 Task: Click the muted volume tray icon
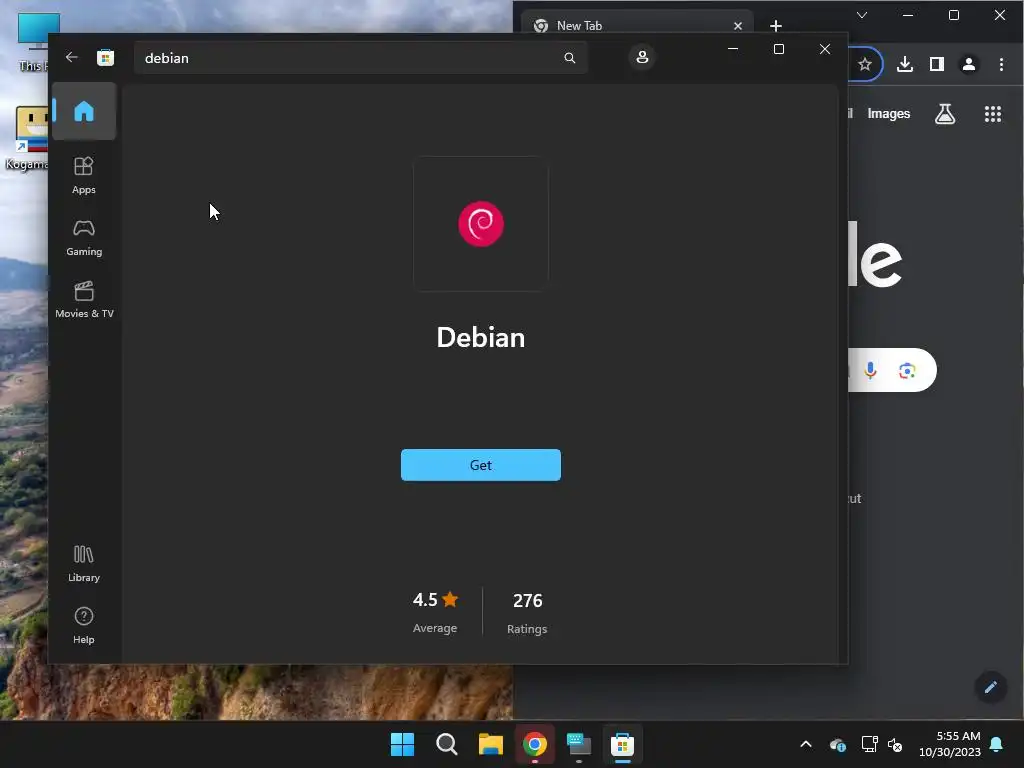click(895, 744)
